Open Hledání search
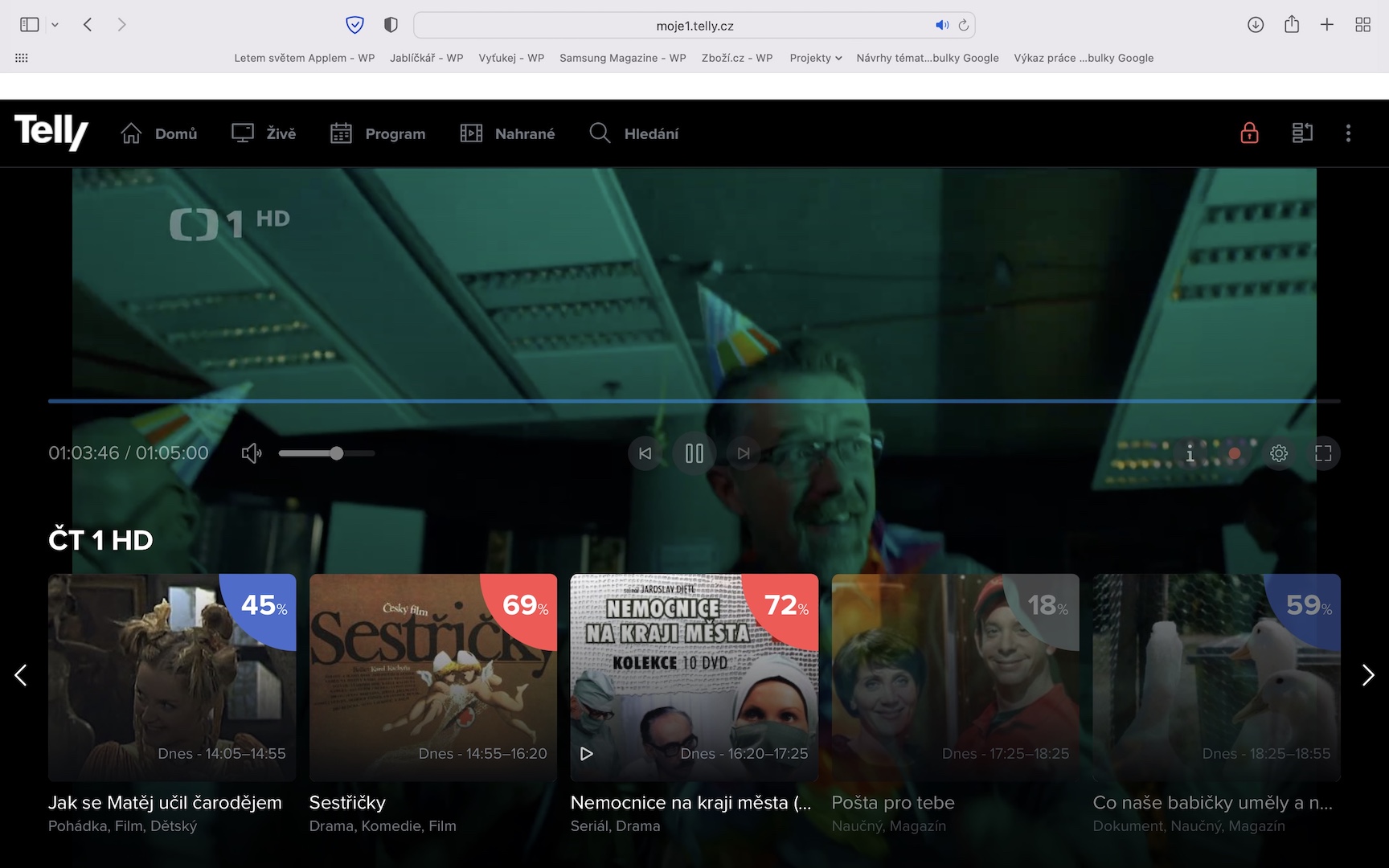The height and width of the screenshot is (868, 1389). pos(634,133)
